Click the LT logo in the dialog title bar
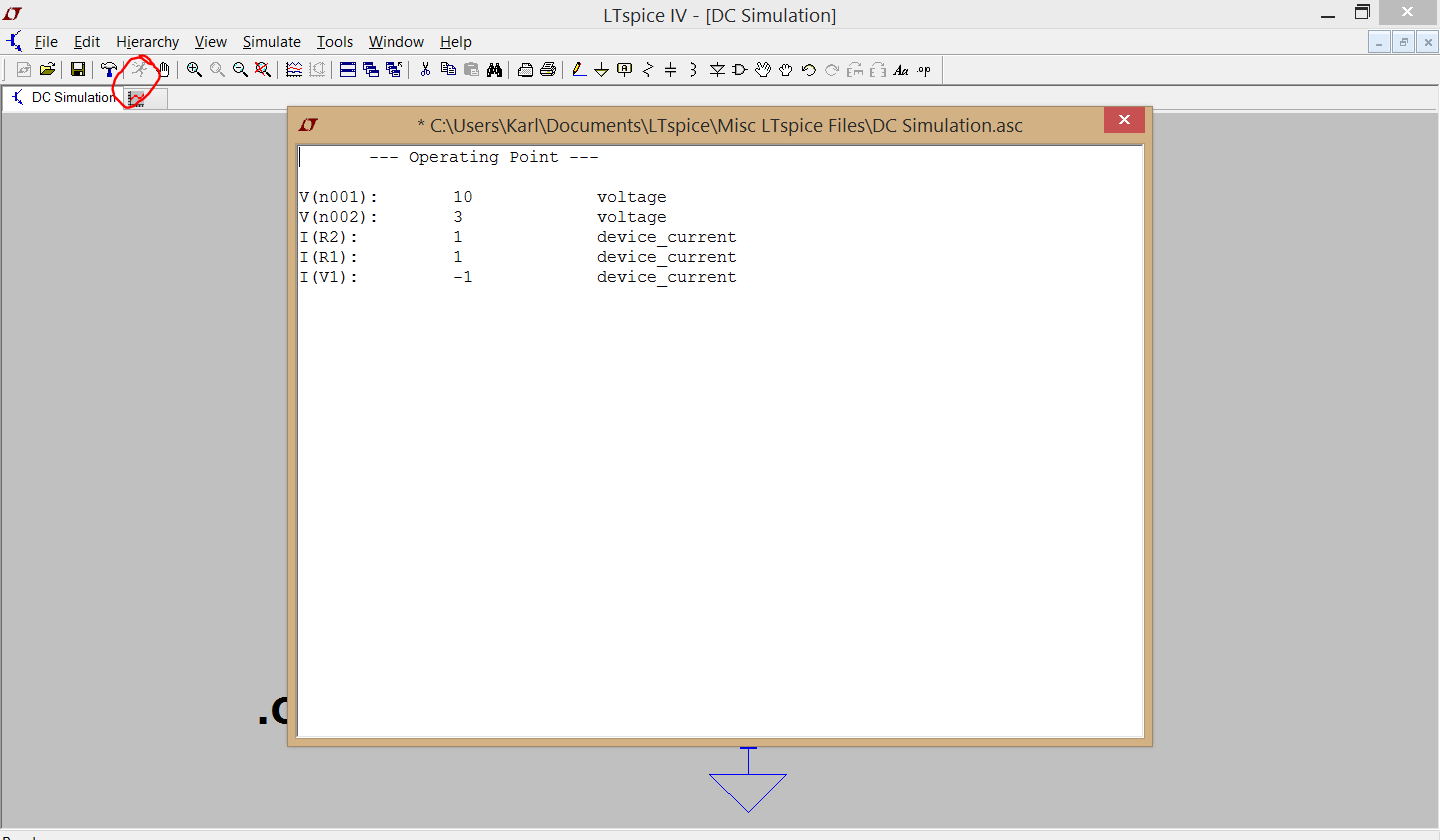 (x=308, y=124)
